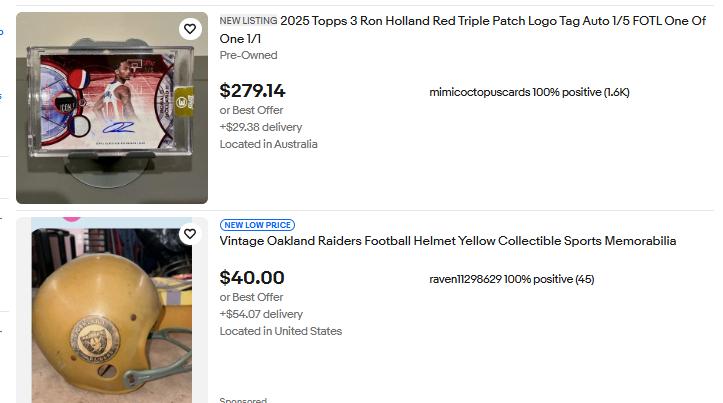723x403 pixels.
Task: Add Ron Holland card to watchlist via heart
Action: 190,30
